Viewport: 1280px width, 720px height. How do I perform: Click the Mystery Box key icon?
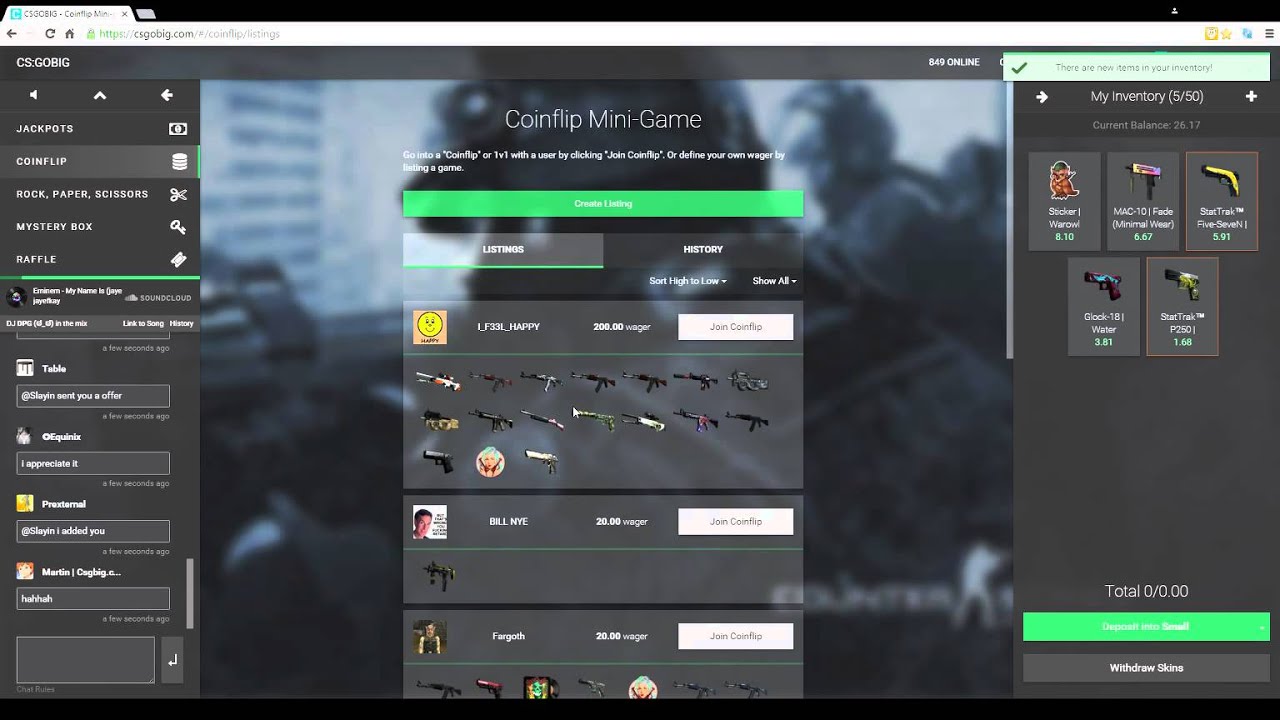[x=178, y=227]
